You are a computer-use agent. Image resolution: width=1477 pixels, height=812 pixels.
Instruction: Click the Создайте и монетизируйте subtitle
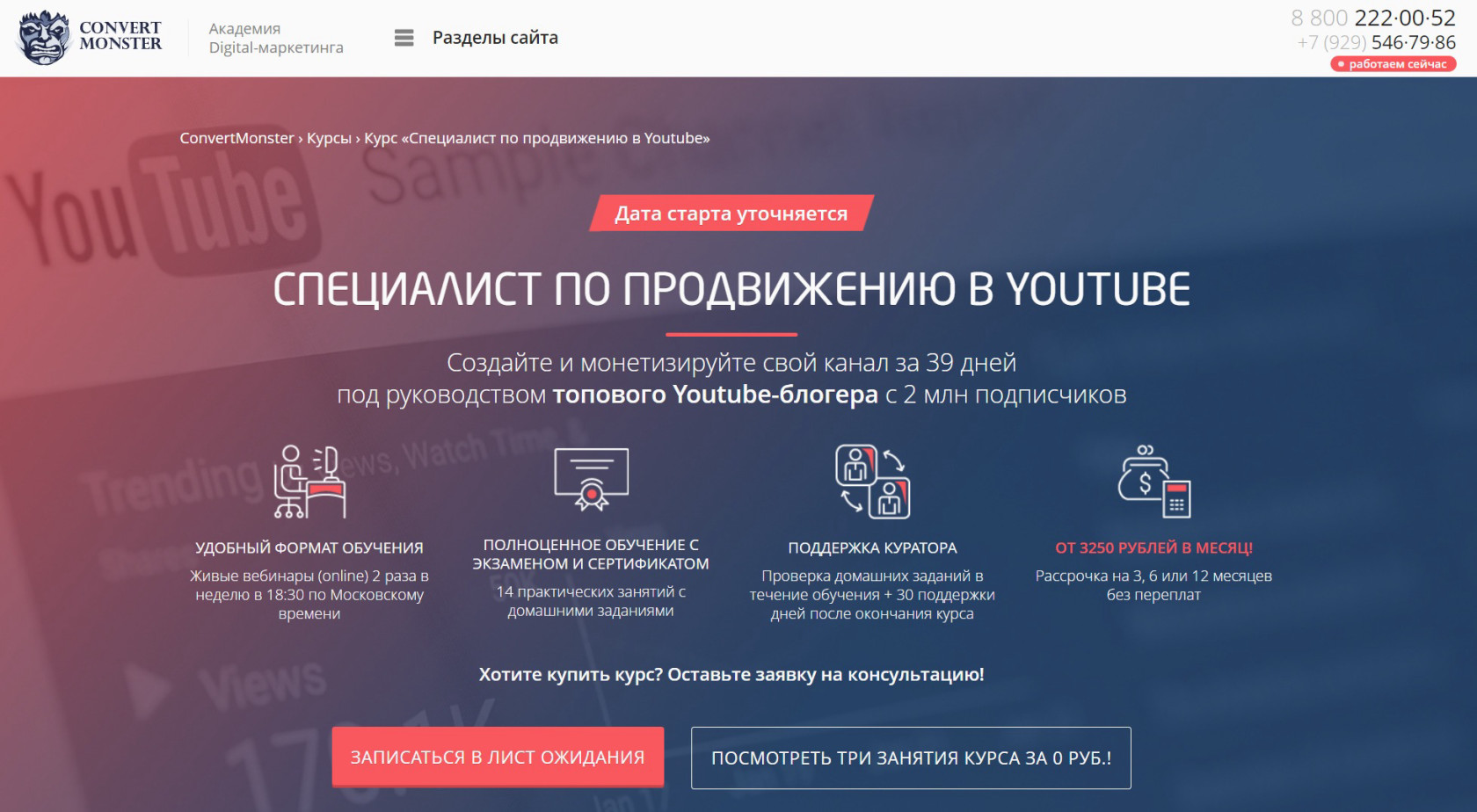click(x=731, y=378)
